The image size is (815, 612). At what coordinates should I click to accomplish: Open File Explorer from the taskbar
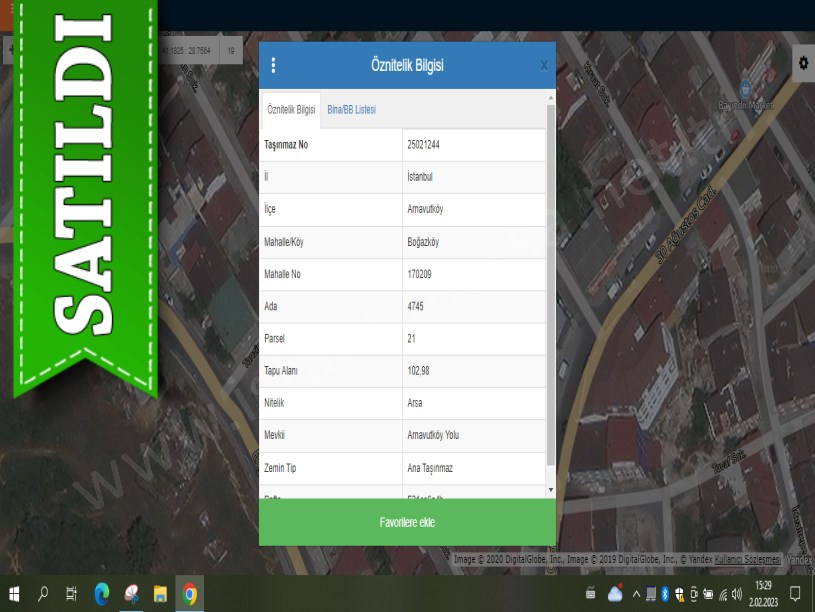coord(160,594)
